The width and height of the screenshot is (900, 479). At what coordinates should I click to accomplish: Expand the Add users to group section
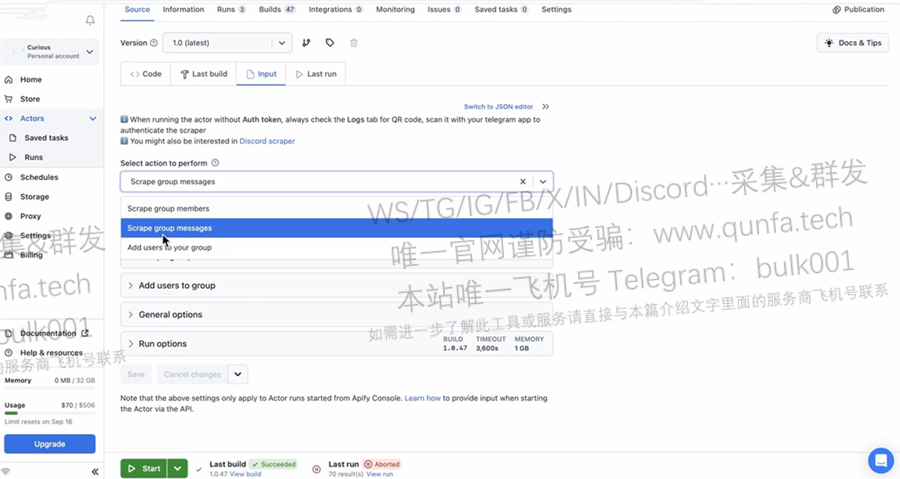(336, 285)
